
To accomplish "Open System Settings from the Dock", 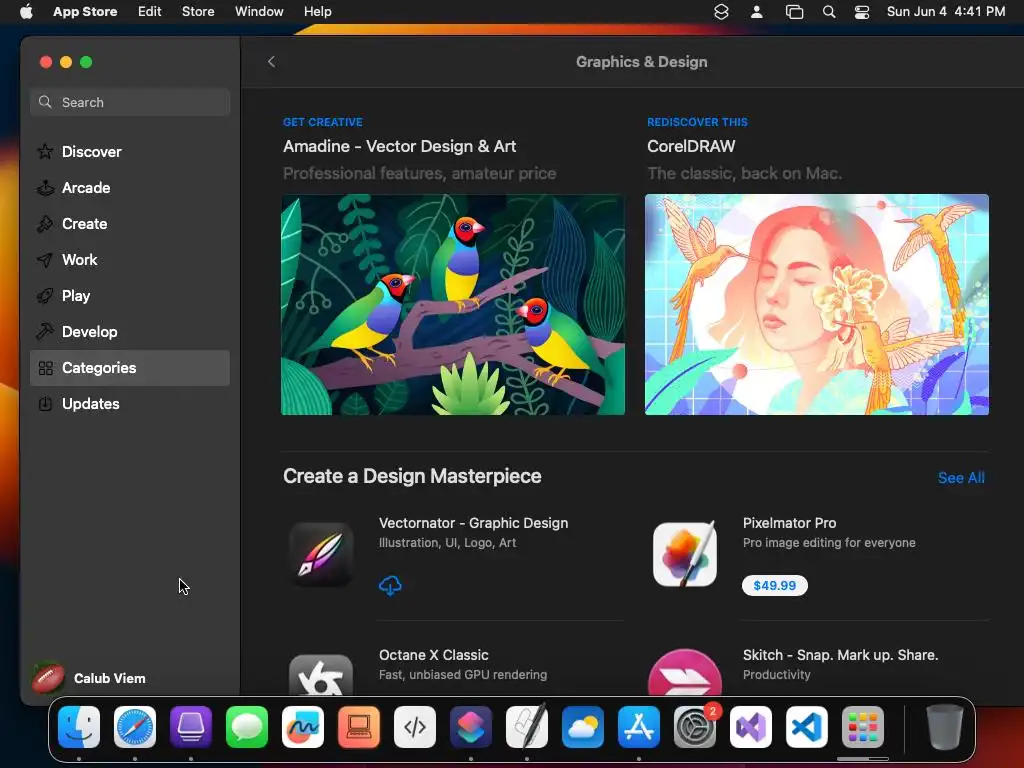I will (x=695, y=727).
